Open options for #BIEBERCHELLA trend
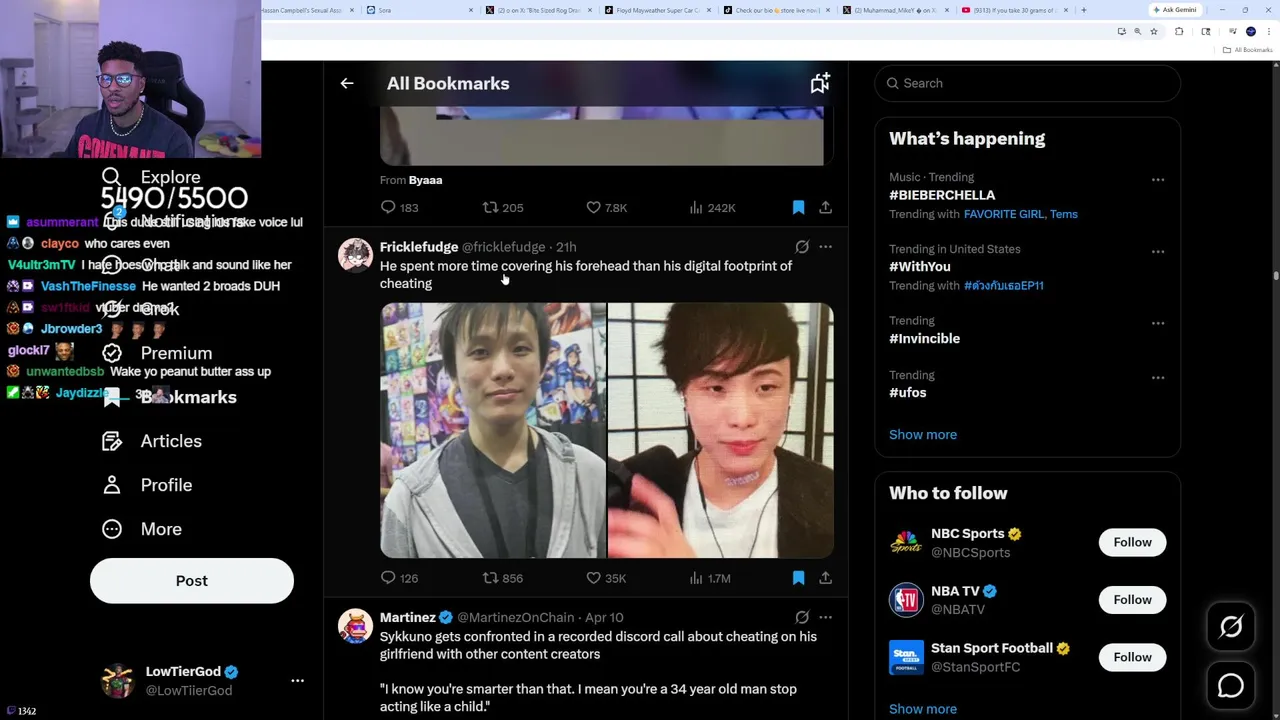Screen dimensions: 1280x720 [x=1158, y=180]
